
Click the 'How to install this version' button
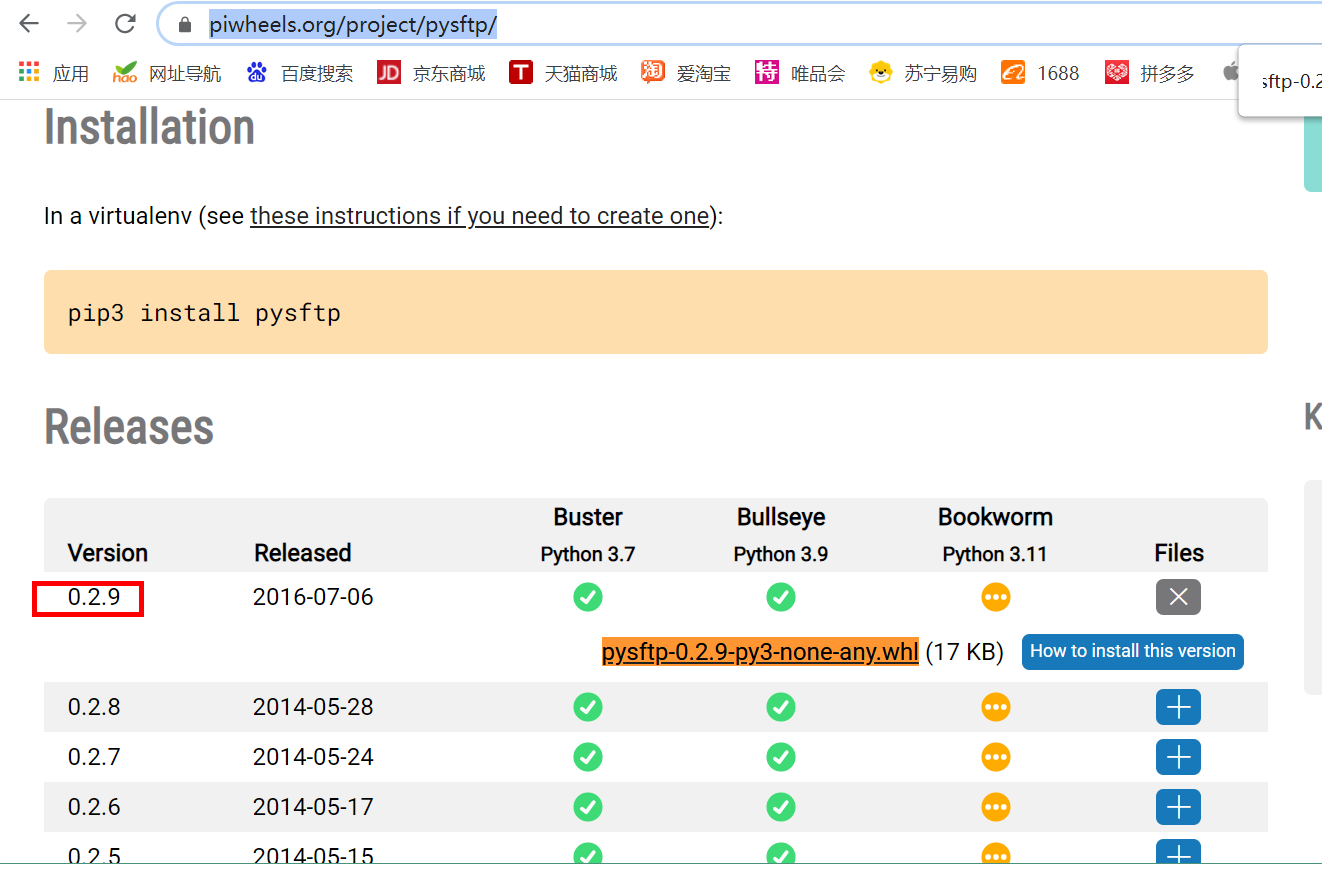click(1132, 651)
